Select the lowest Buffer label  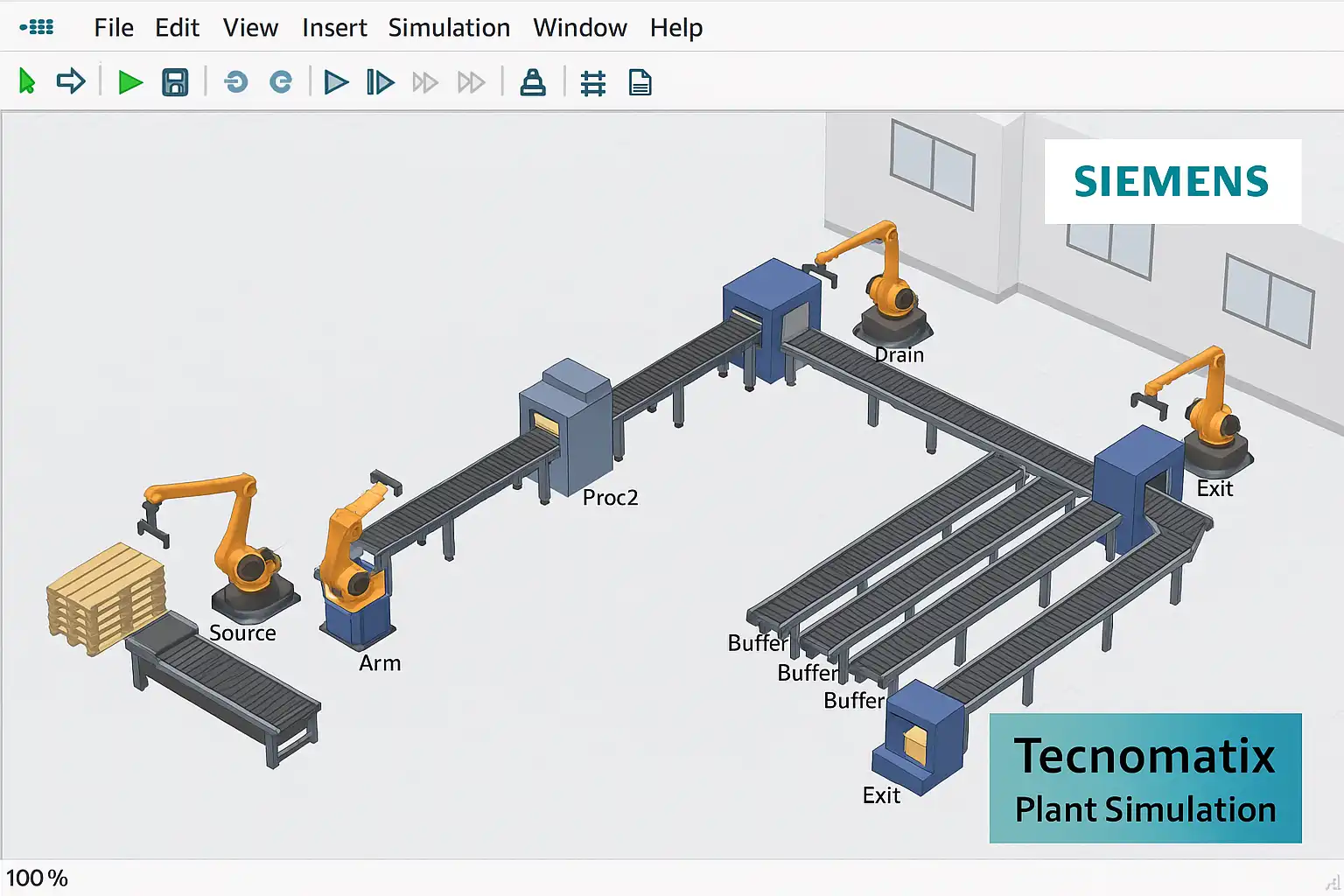(854, 701)
